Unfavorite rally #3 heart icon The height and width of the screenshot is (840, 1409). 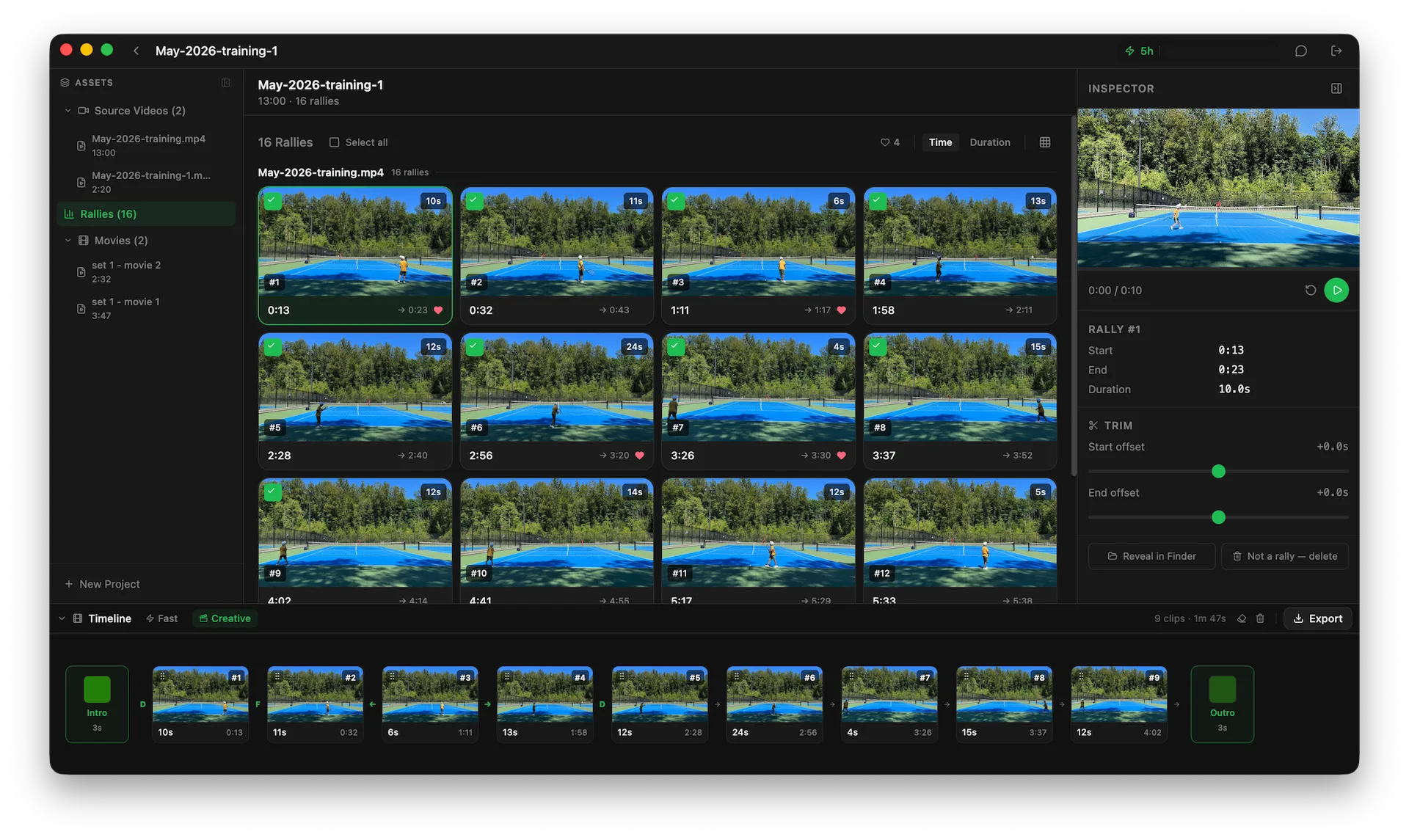click(841, 310)
